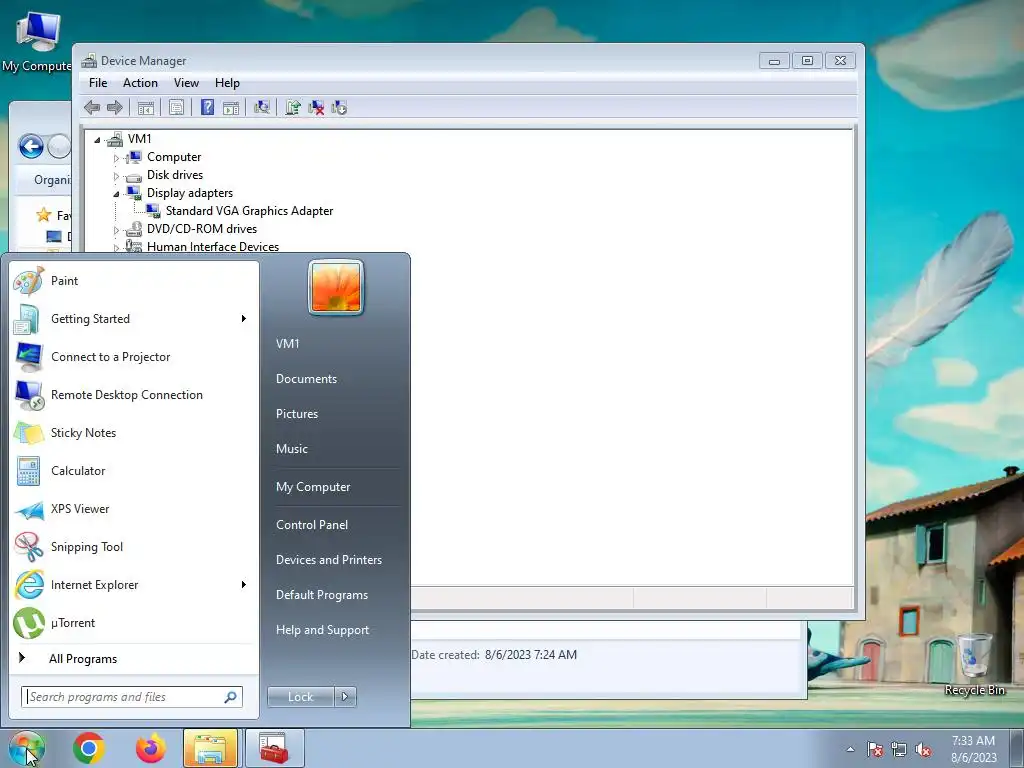
Task: Open Default Programs
Action: [322, 595]
